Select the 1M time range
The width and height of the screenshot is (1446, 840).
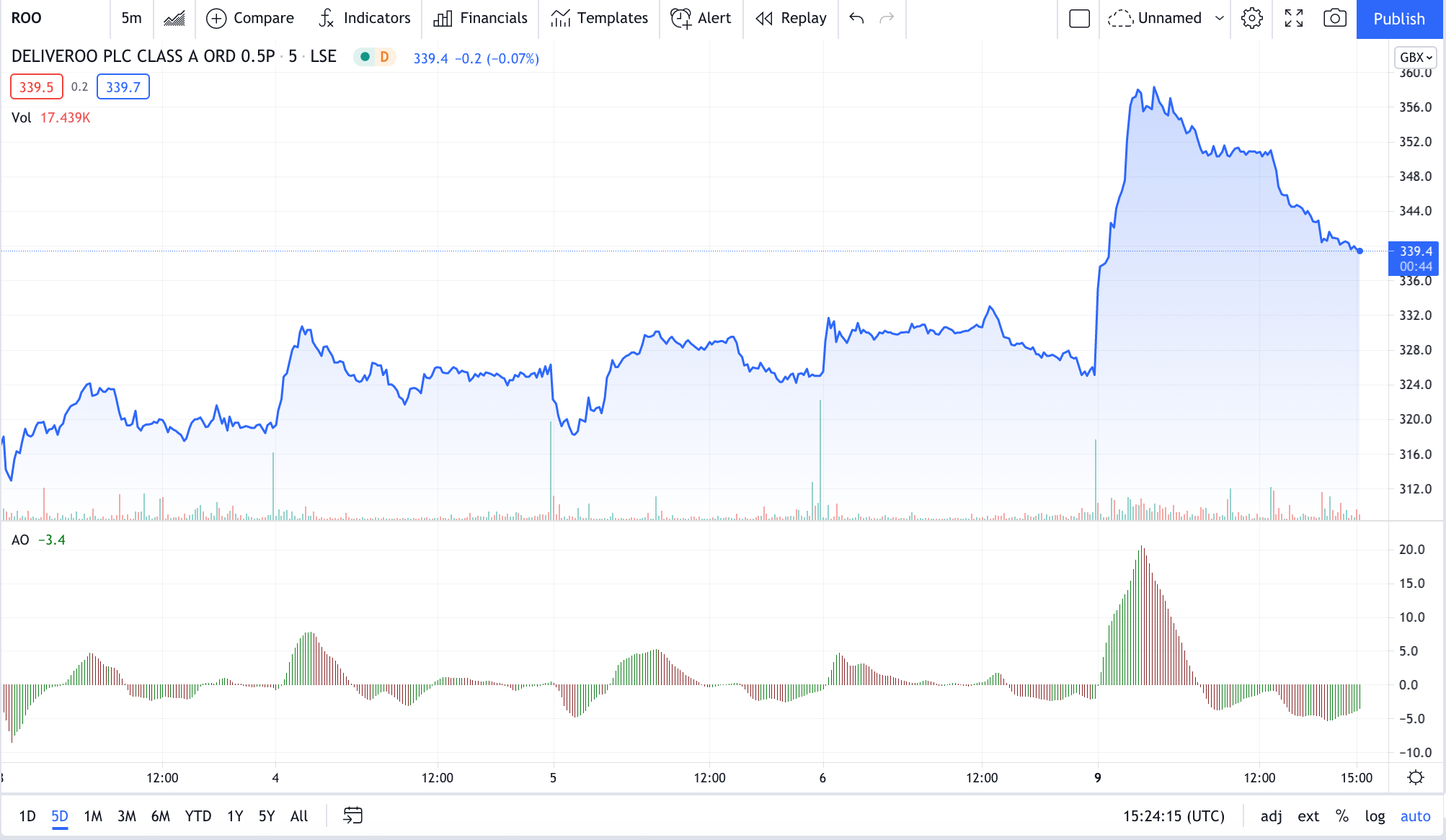click(x=93, y=816)
